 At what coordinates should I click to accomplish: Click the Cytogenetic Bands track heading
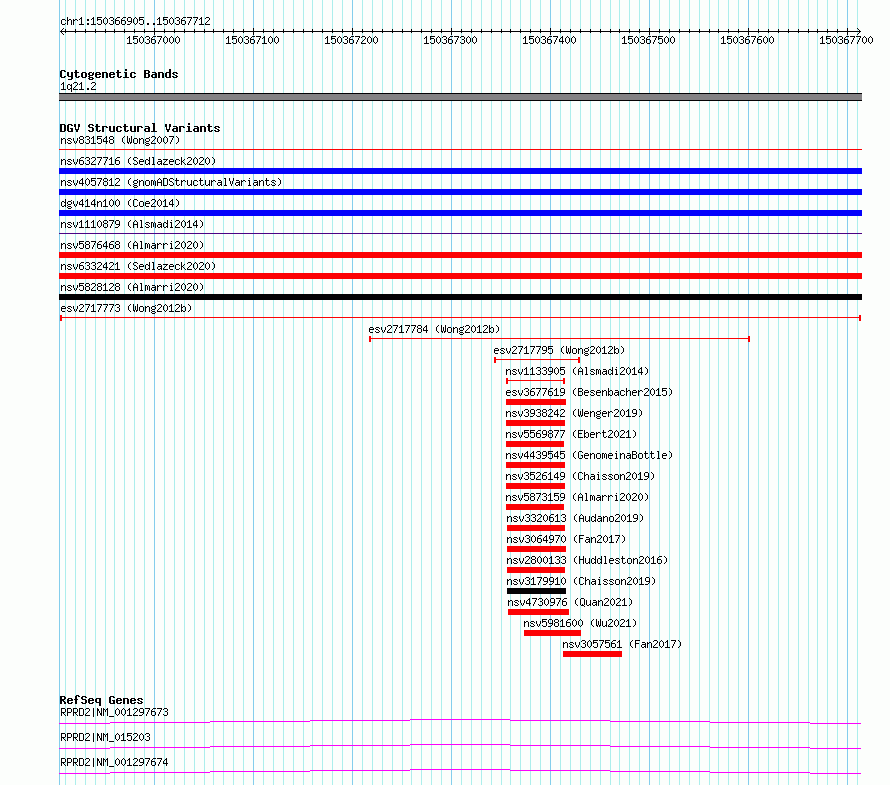(x=119, y=74)
